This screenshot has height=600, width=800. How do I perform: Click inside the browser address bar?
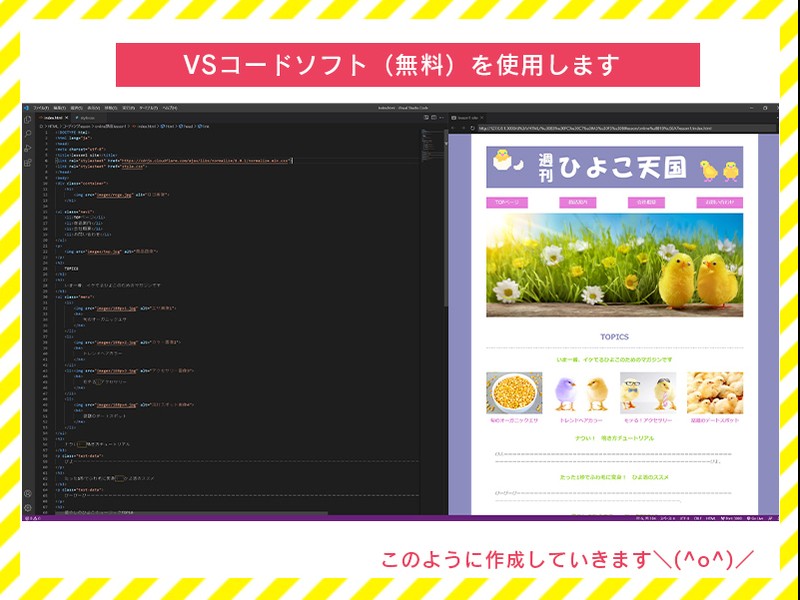[x=560, y=127]
